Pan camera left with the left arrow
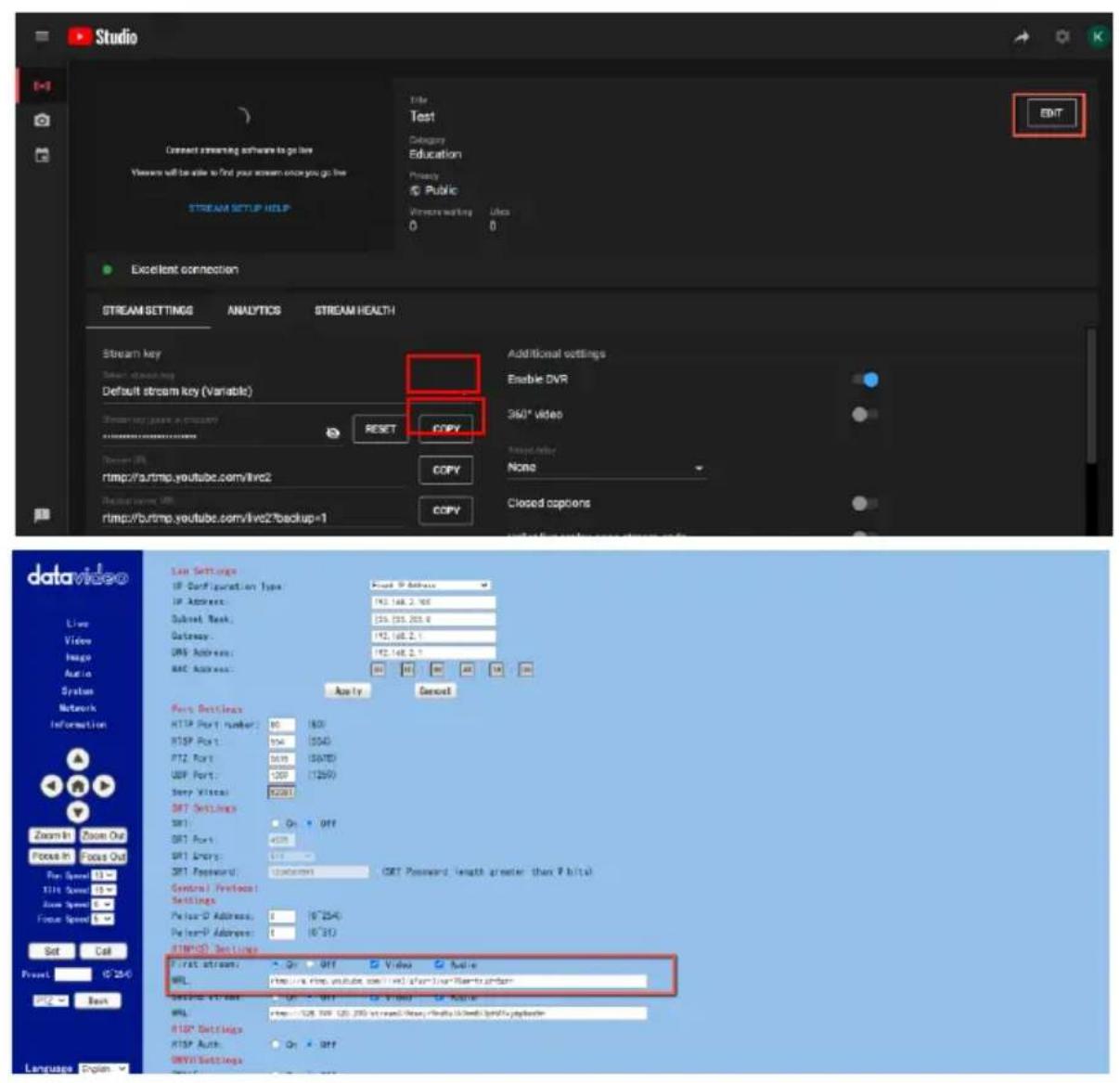This screenshot has width=1120, height=1083. coord(52,786)
